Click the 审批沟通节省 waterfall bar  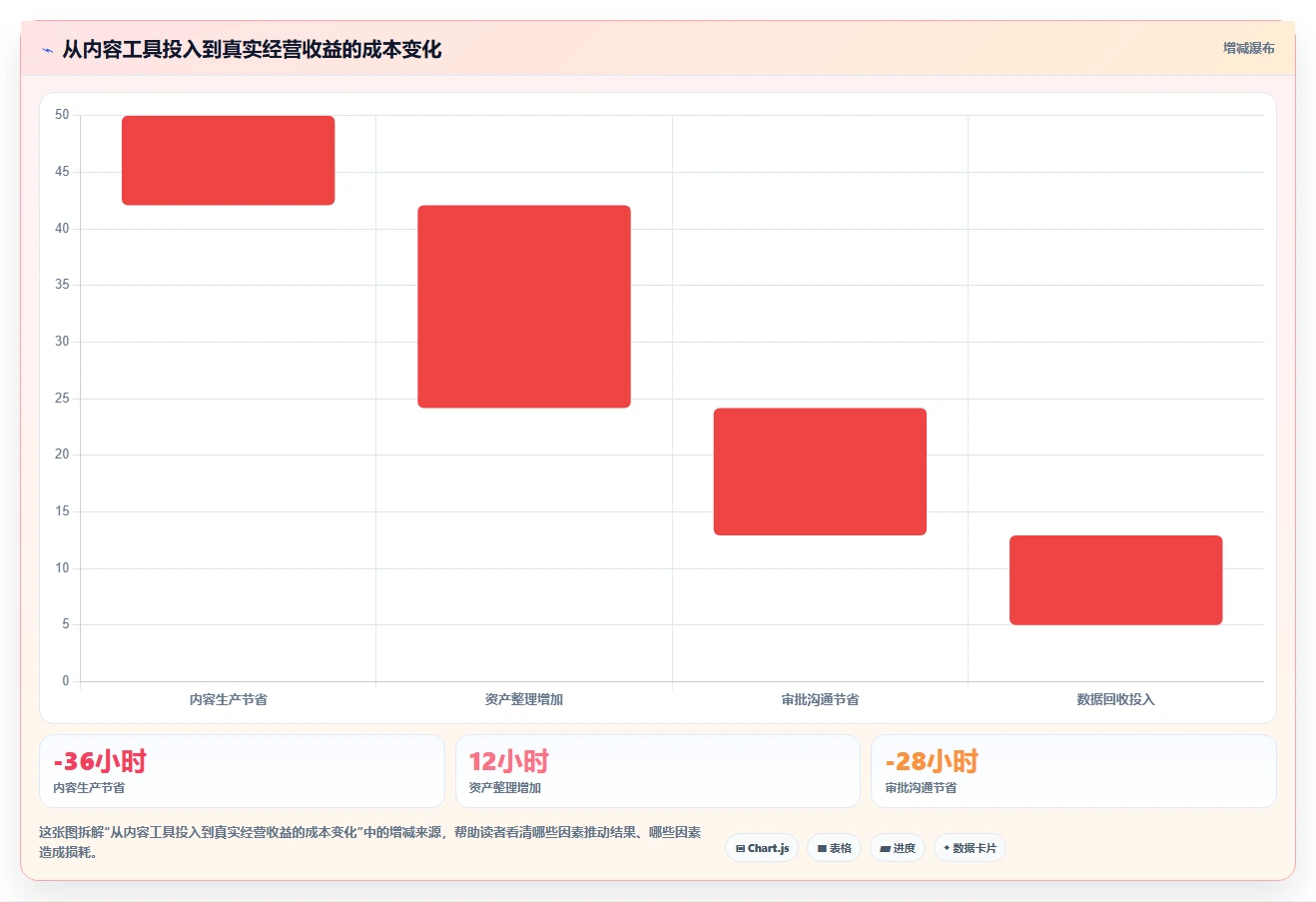click(820, 471)
